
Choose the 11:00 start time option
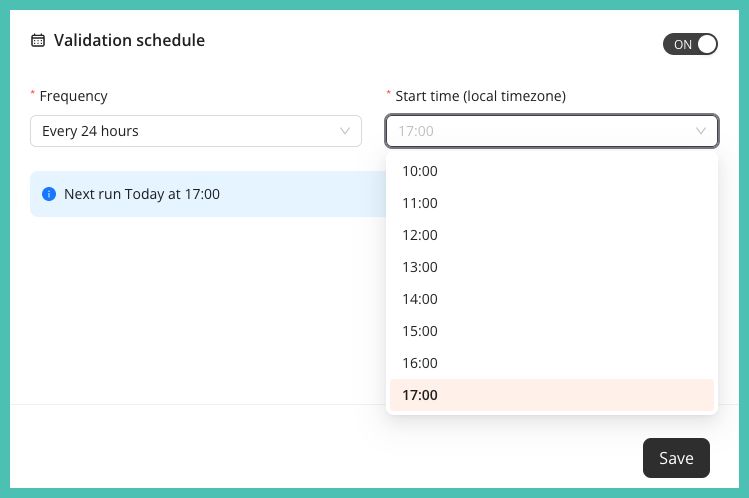(x=552, y=203)
